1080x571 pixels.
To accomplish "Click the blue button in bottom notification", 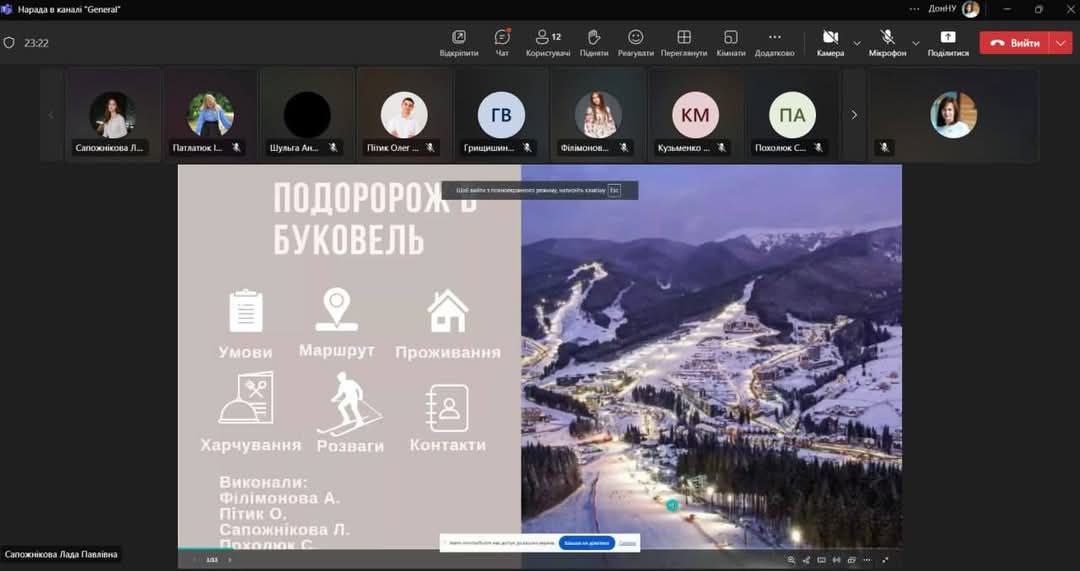I will [587, 543].
